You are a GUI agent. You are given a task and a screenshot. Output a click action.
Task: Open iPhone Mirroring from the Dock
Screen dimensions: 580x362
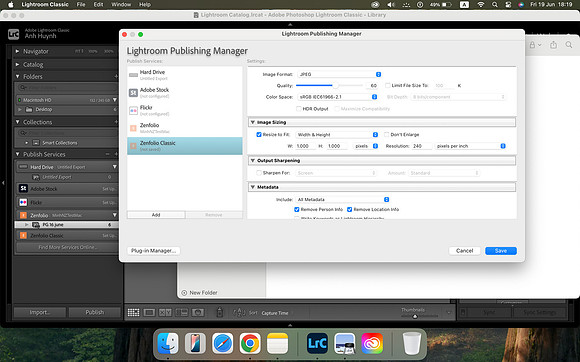pyautogui.click(x=195, y=343)
